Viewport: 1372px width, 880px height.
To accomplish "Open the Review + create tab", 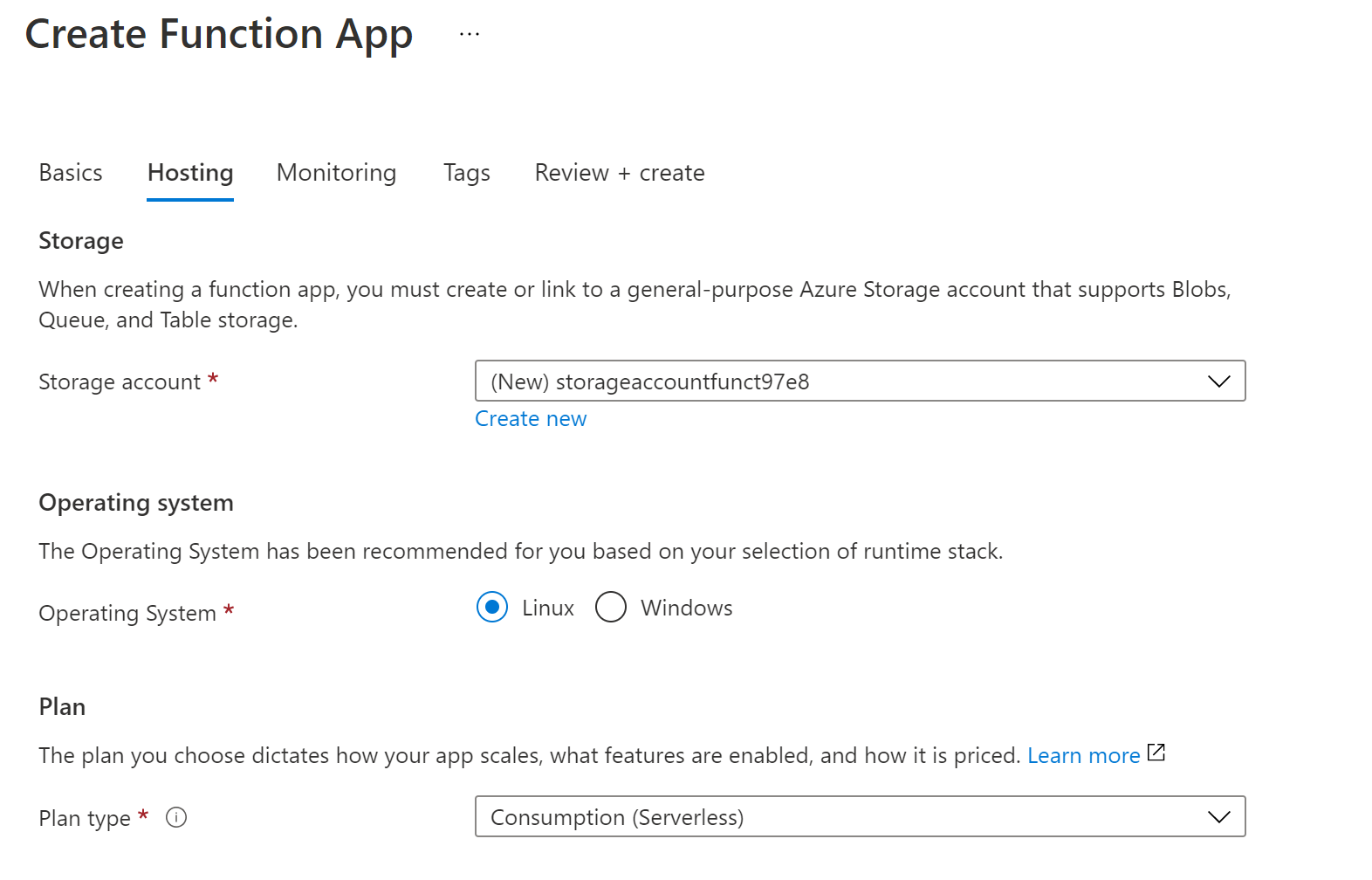I will pos(619,173).
